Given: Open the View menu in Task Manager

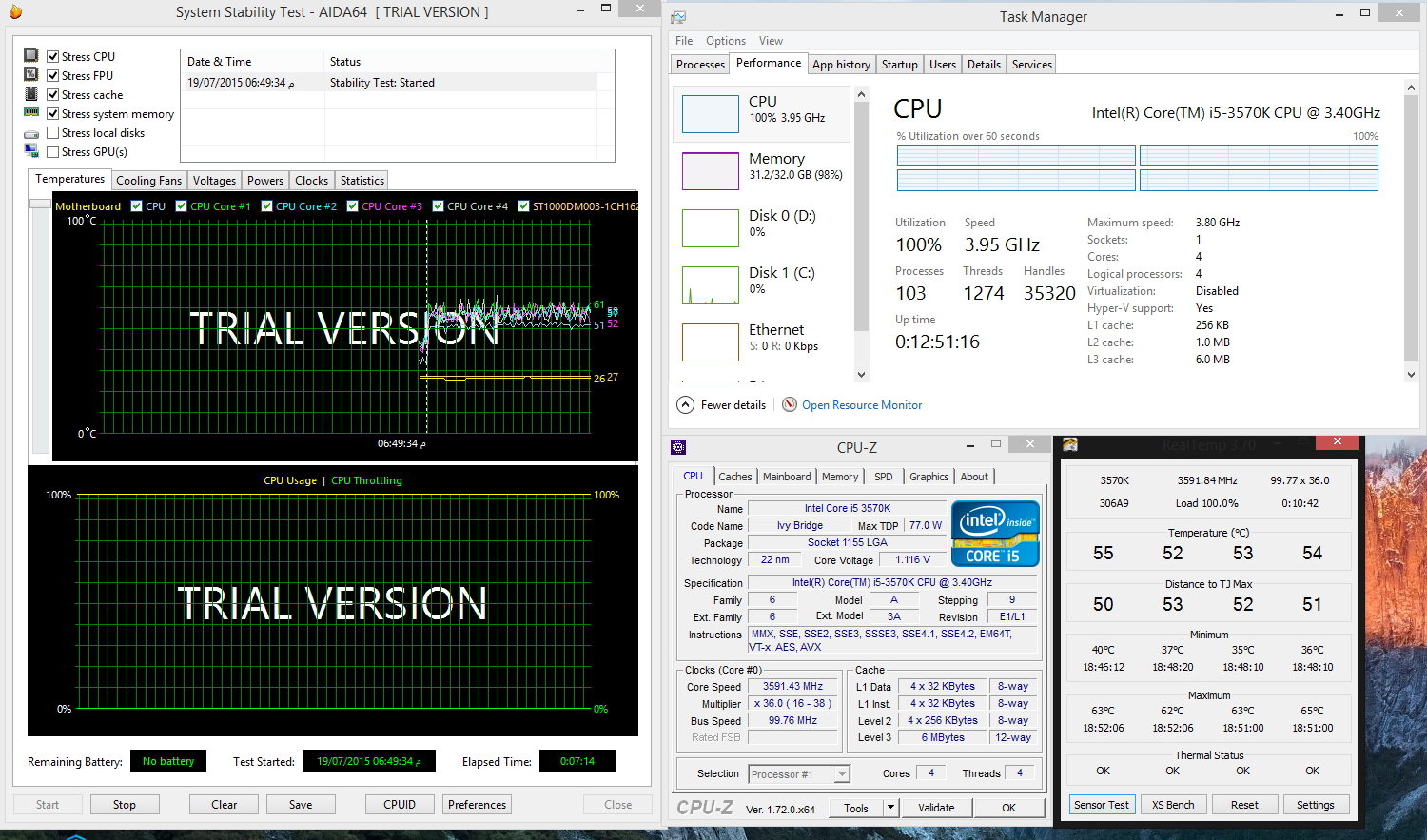Looking at the screenshot, I should pyautogui.click(x=771, y=41).
